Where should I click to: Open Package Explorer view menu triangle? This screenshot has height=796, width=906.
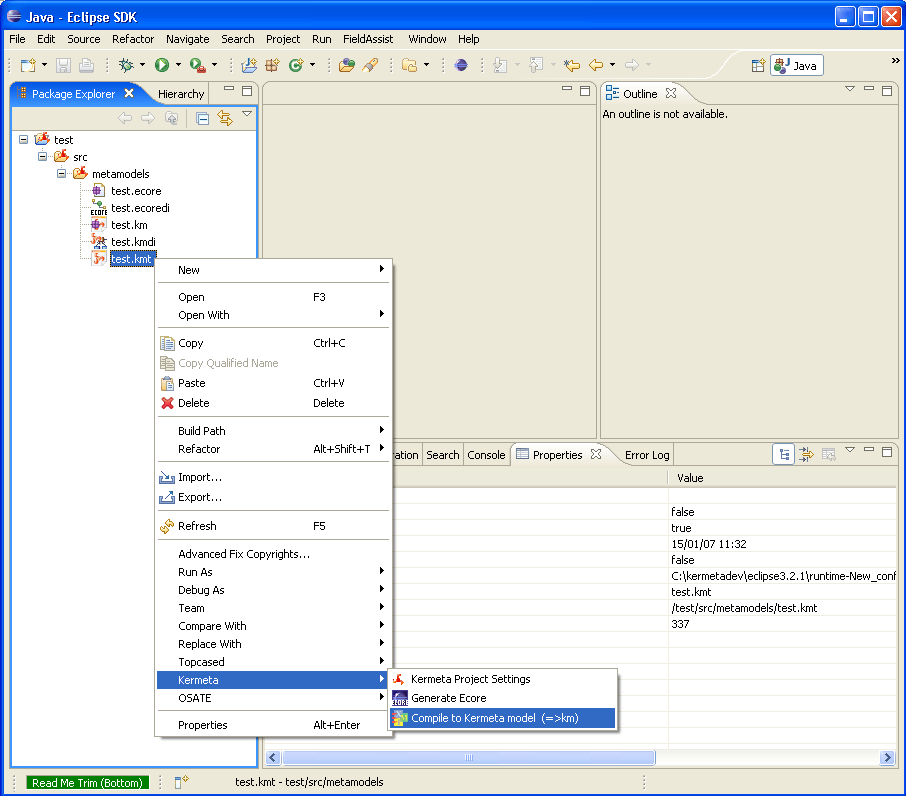pos(247,114)
